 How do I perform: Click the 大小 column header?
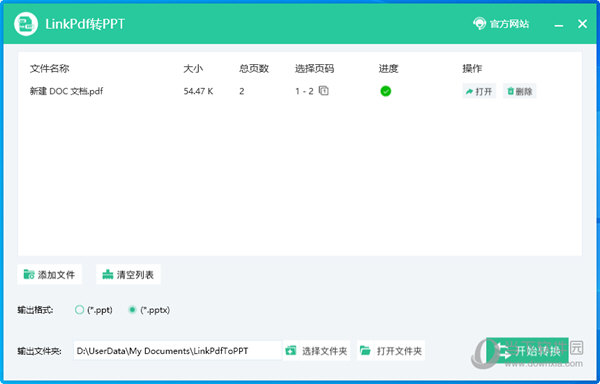pyautogui.click(x=193, y=68)
